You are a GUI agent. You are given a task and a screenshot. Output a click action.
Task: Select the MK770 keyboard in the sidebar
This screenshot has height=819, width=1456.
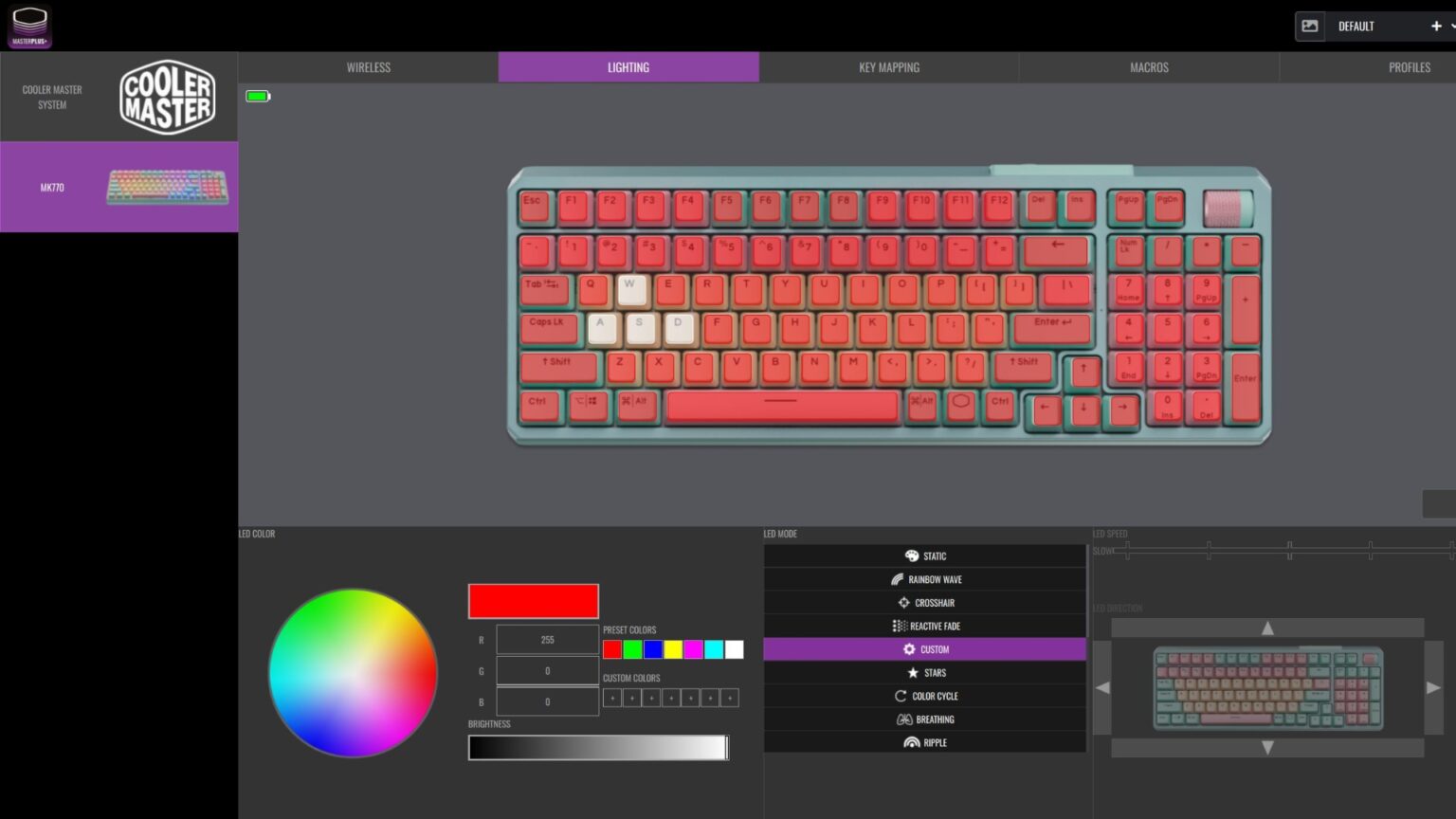click(x=118, y=187)
